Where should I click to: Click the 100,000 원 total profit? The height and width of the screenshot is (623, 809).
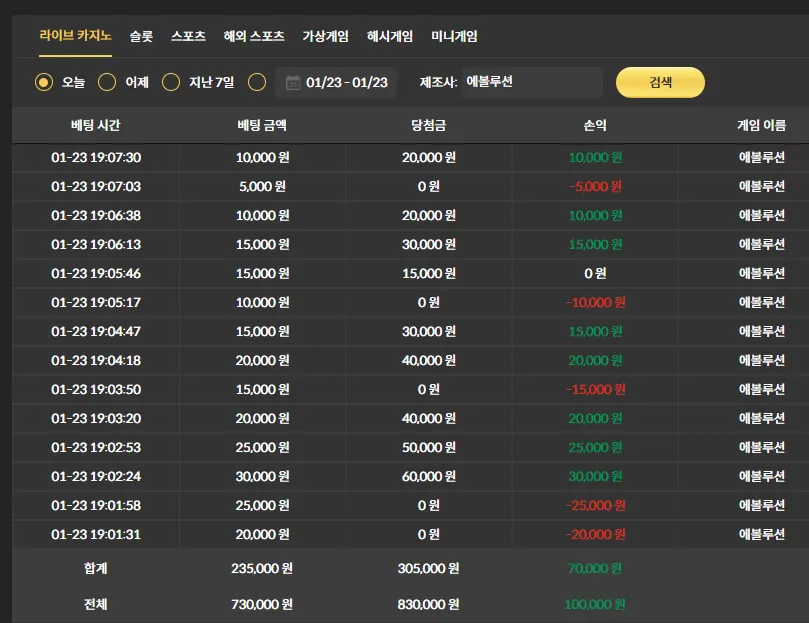(x=595, y=604)
